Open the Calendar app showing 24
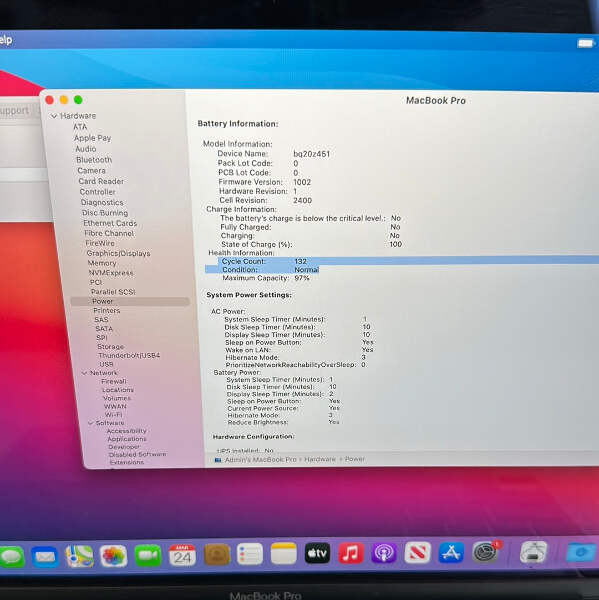 (182, 555)
